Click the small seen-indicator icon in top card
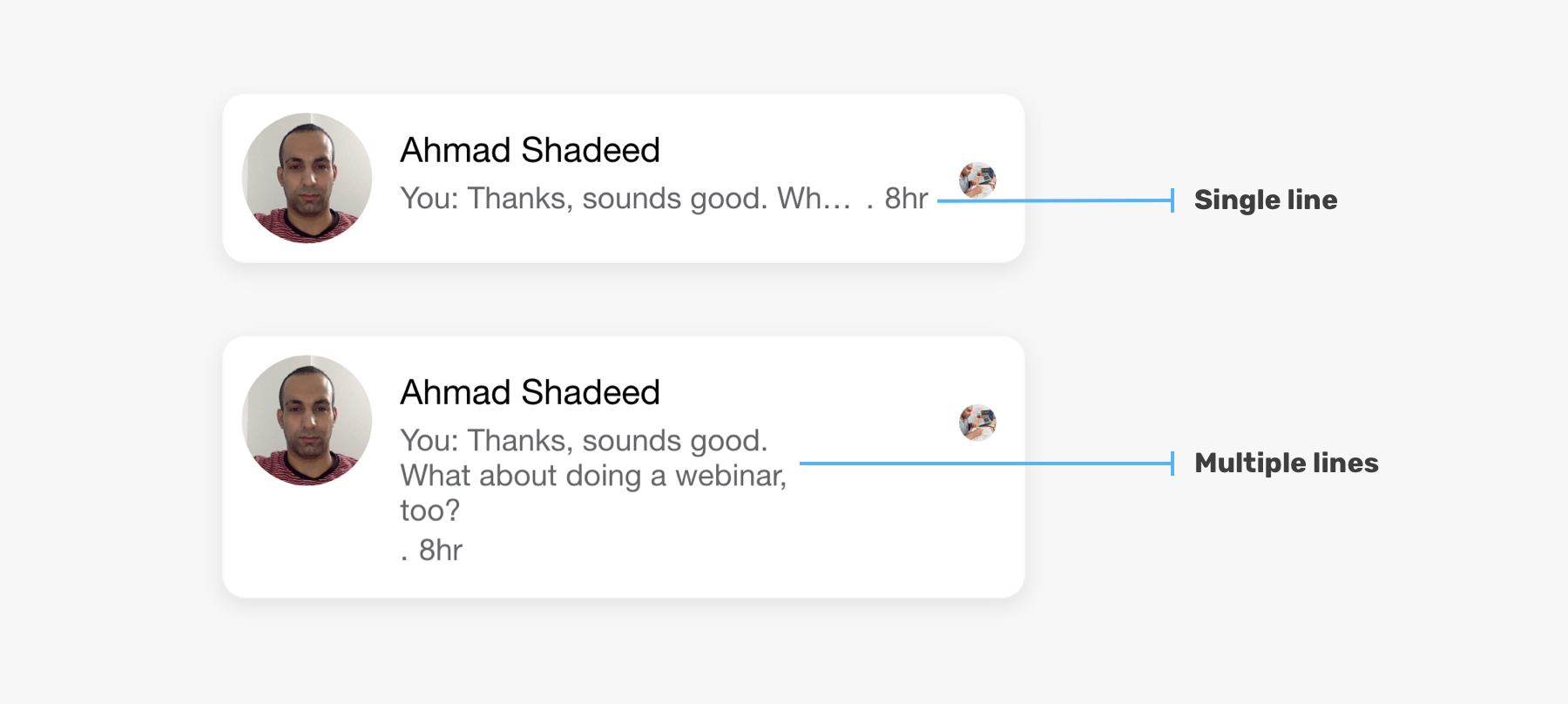The height and width of the screenshot is (704, 1568). point(977,179)
